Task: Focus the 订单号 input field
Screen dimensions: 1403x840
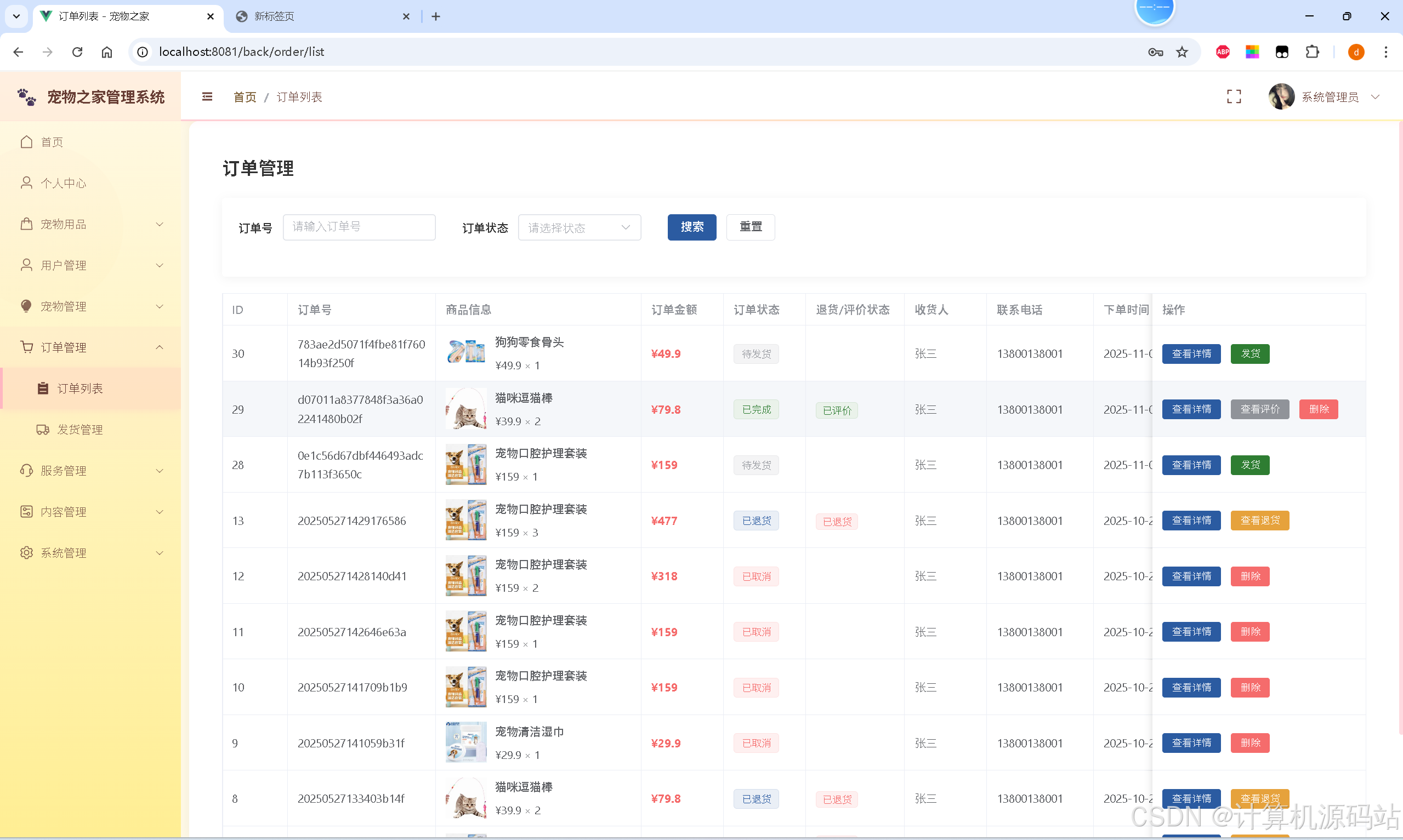Action: click(x=359, y=227)
